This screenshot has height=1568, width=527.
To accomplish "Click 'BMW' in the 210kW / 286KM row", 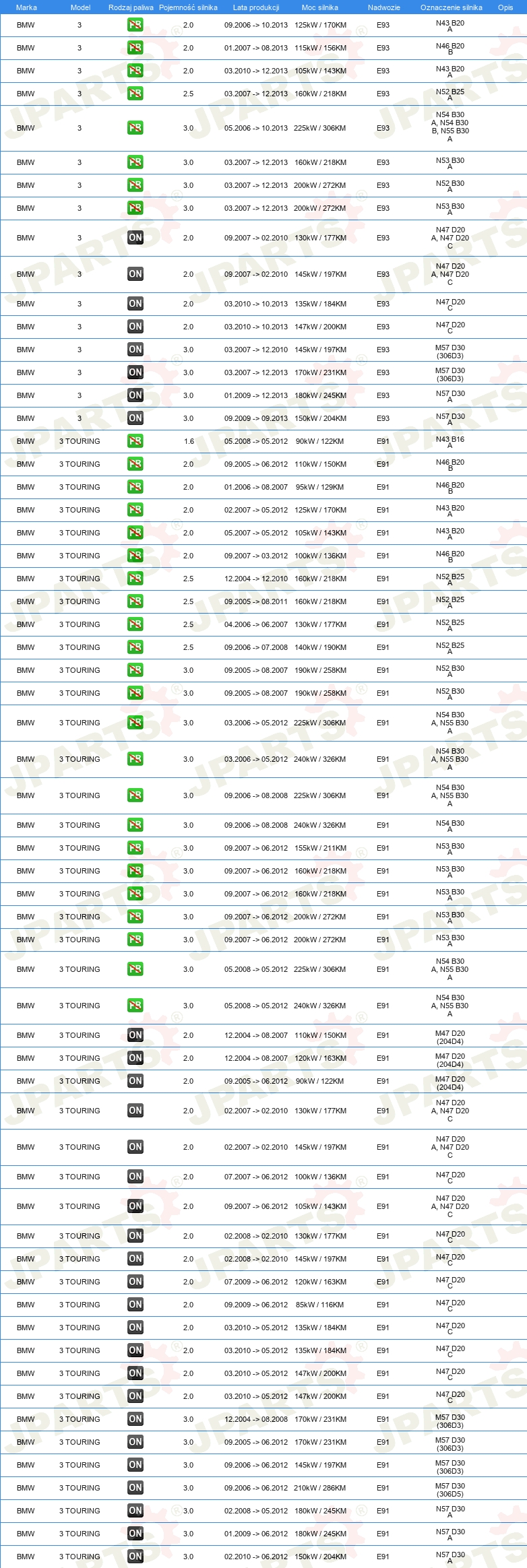I will [26, 1488].
